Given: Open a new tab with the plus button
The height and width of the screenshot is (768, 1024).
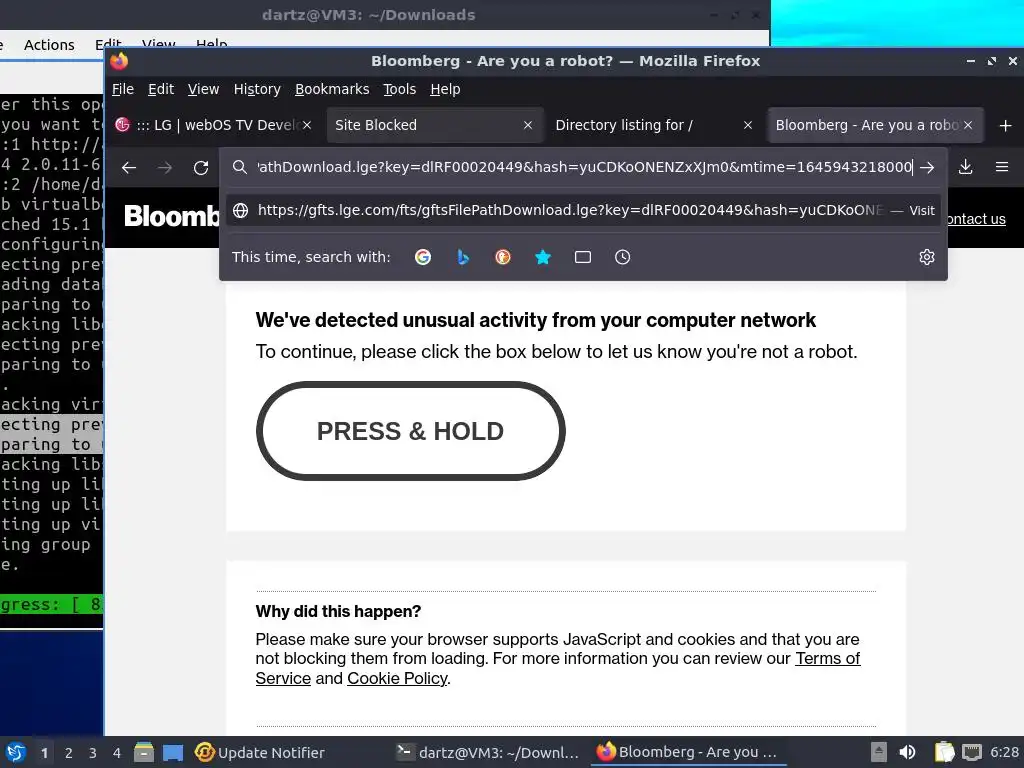Looking at the screenshot, I should pos(1005,125).
